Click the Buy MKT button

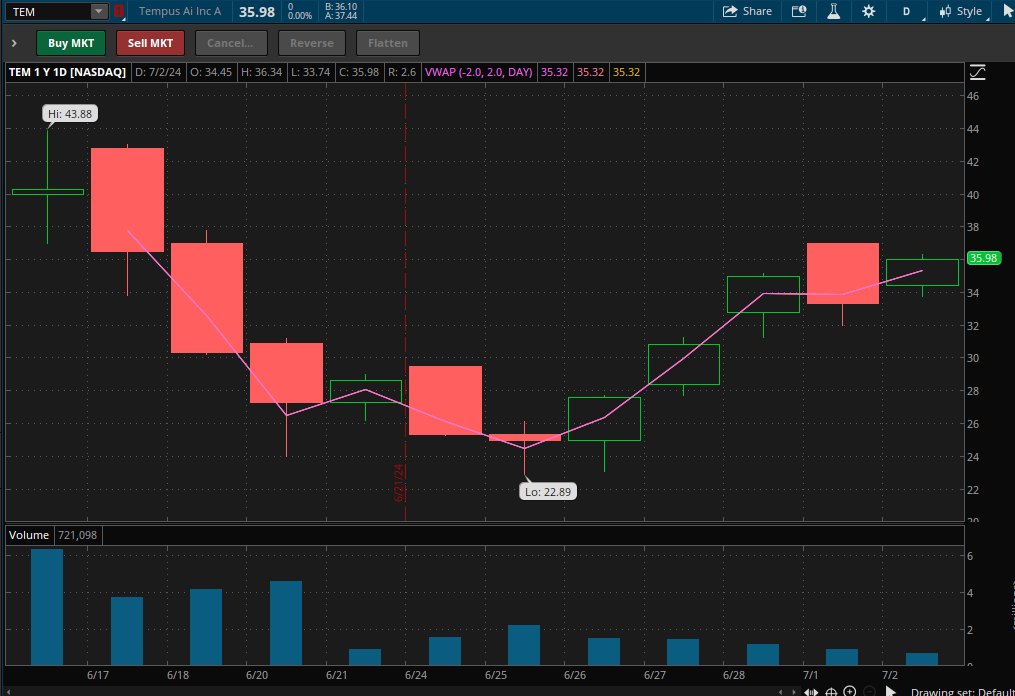coord(71,43)
